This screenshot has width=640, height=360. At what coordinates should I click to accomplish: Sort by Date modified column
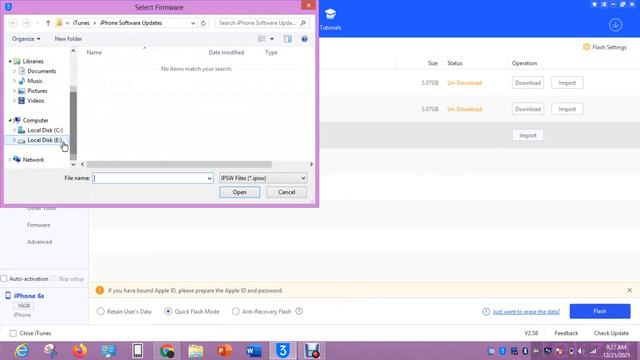226,52
